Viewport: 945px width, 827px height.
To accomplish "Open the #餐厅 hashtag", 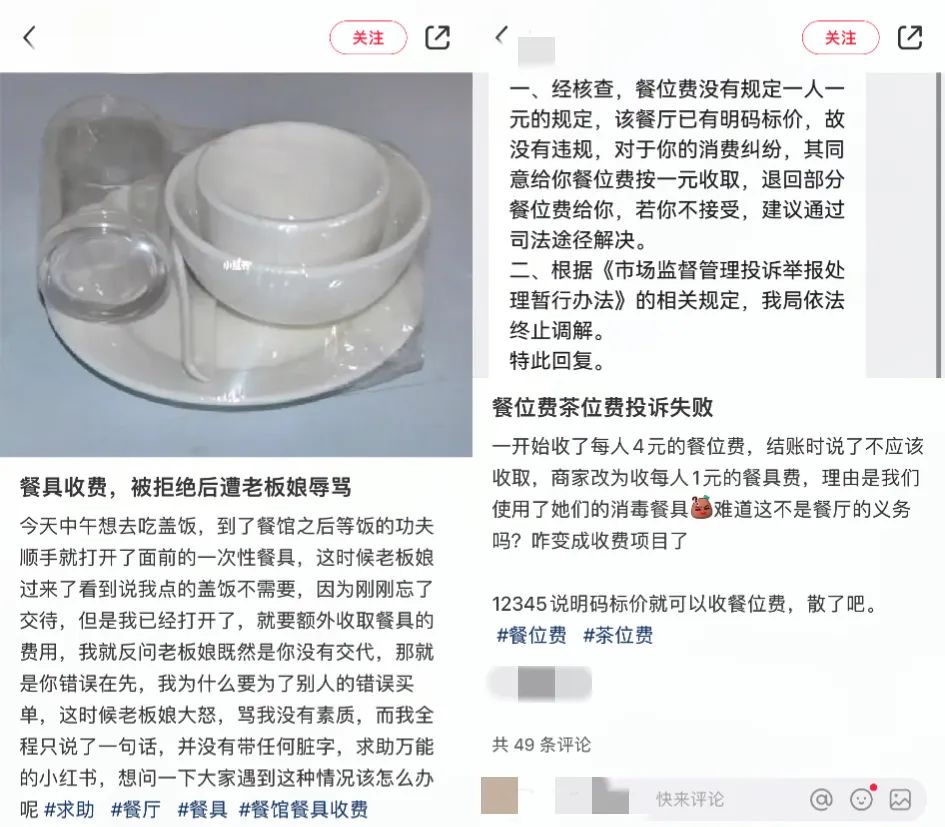I will tap(136, 809).
